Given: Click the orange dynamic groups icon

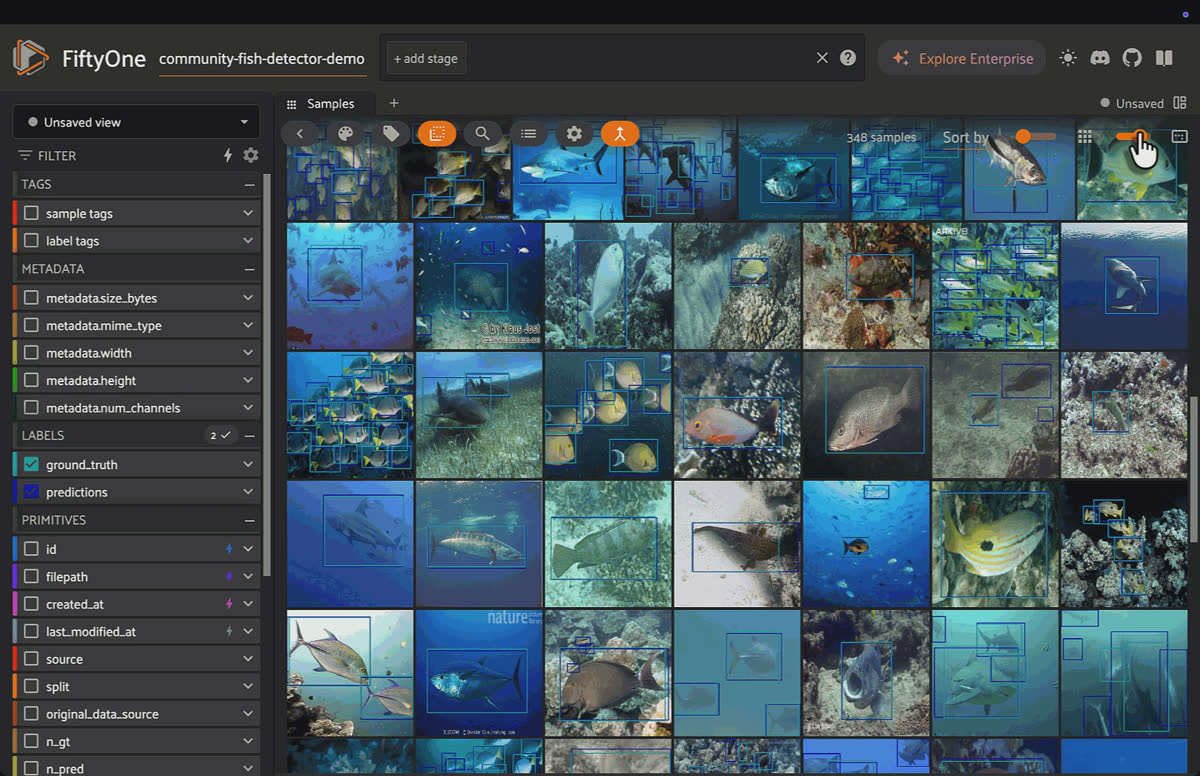Looking at the screenshot, I should (620, 133).
